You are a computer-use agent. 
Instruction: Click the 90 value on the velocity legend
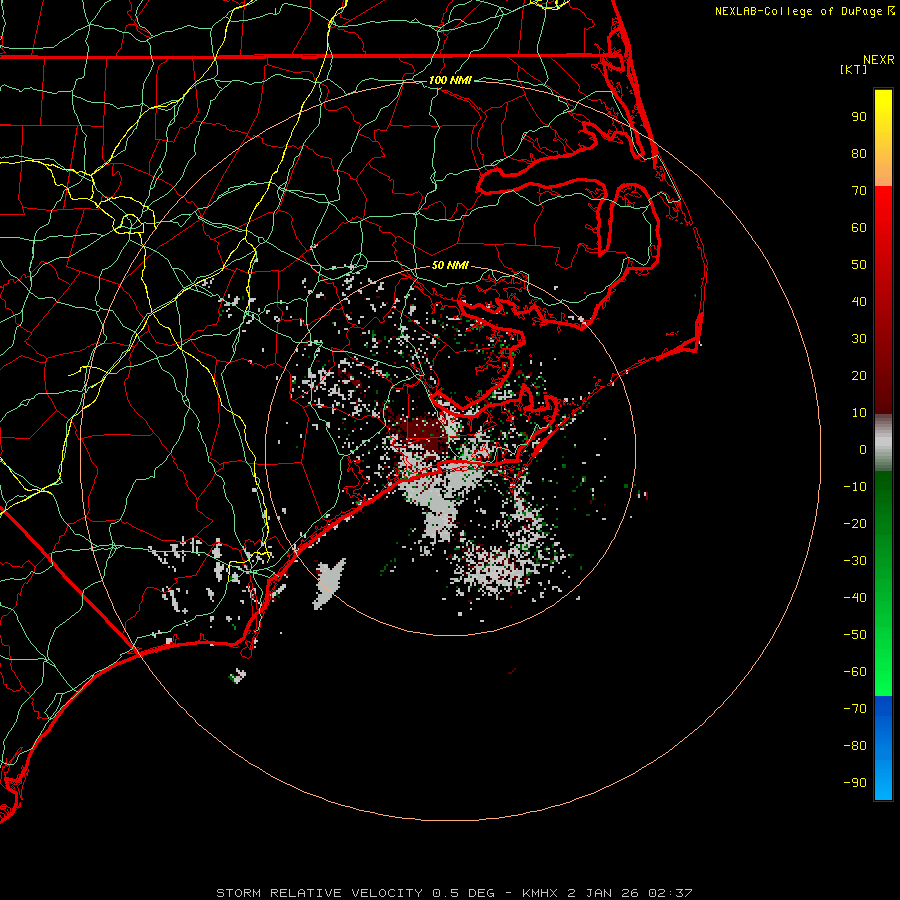point(859,117)
